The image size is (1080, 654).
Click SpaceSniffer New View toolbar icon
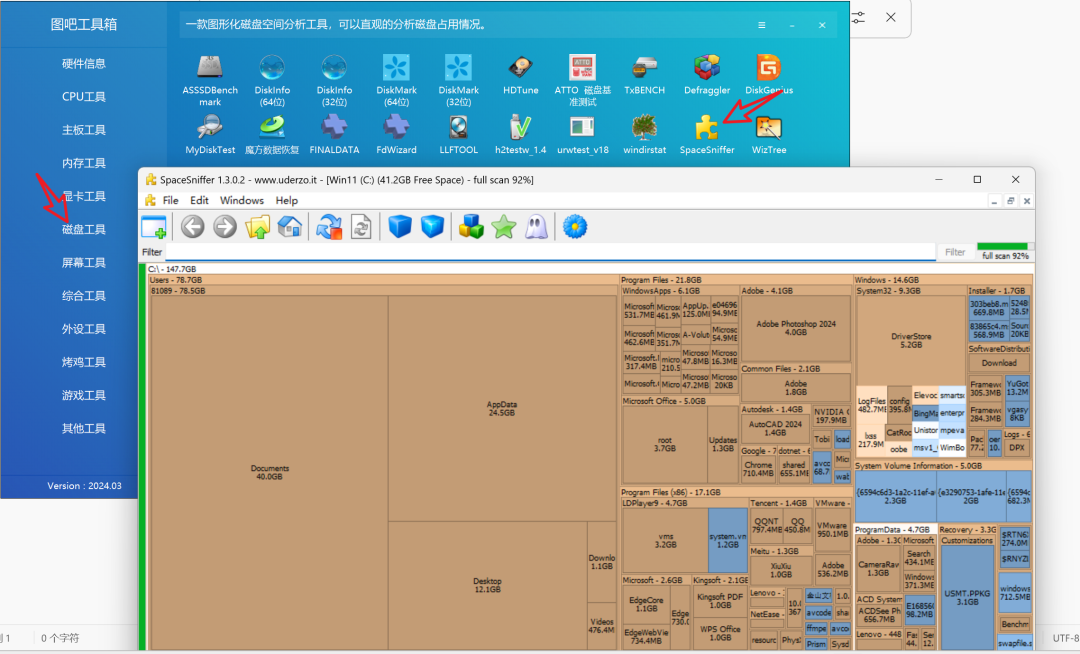pos(154,227)
